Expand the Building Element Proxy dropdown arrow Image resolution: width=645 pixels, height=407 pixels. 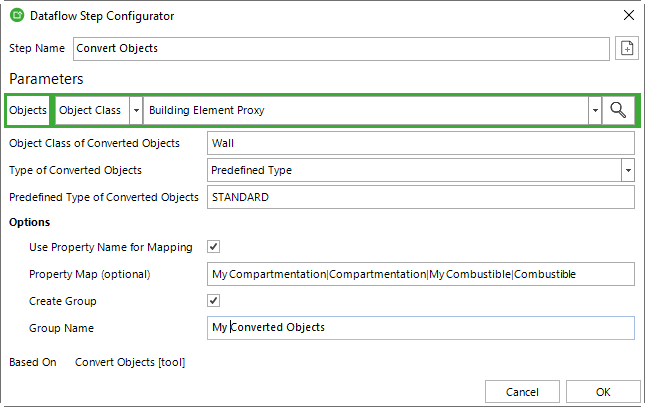(x=595, y=110)
